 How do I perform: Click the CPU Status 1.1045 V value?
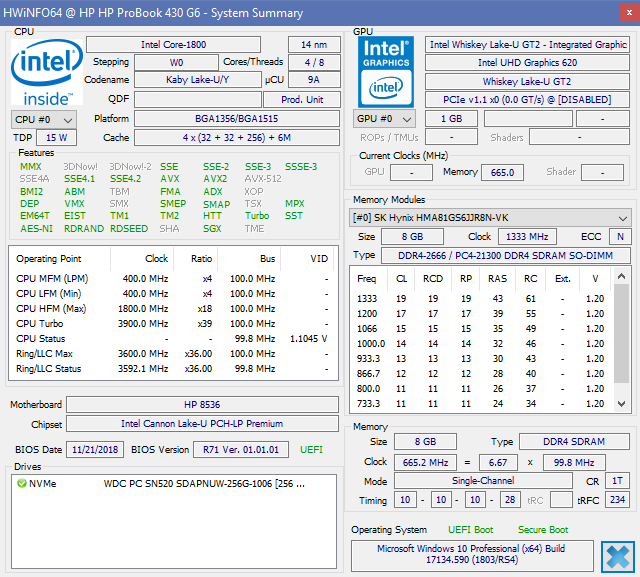pos(308,339)
